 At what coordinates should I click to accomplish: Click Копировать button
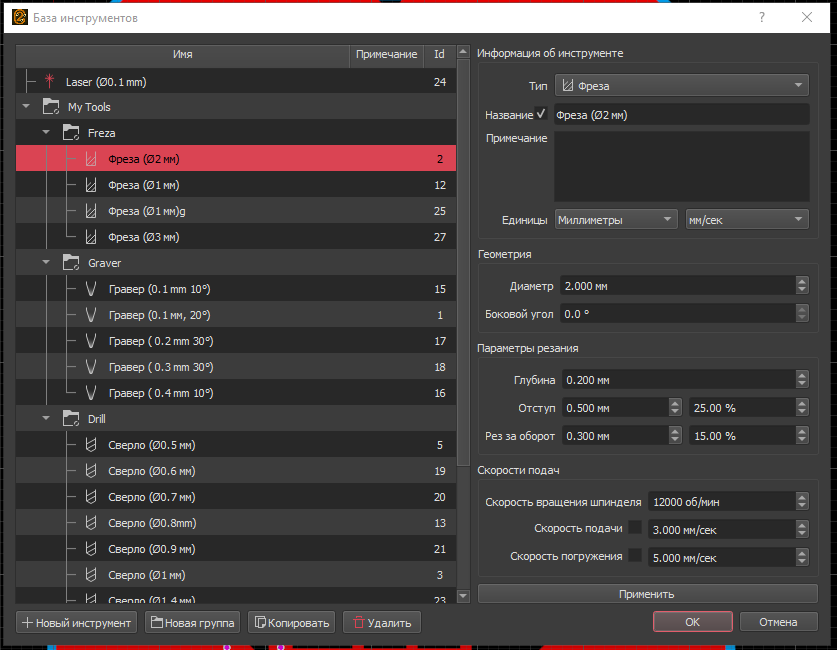pos(291,622)
